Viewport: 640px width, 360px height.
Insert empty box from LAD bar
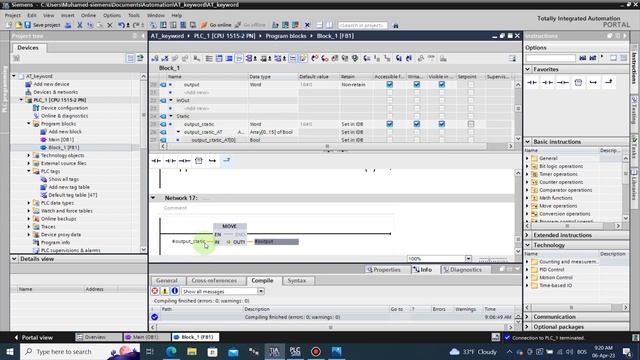click(199, 161)
